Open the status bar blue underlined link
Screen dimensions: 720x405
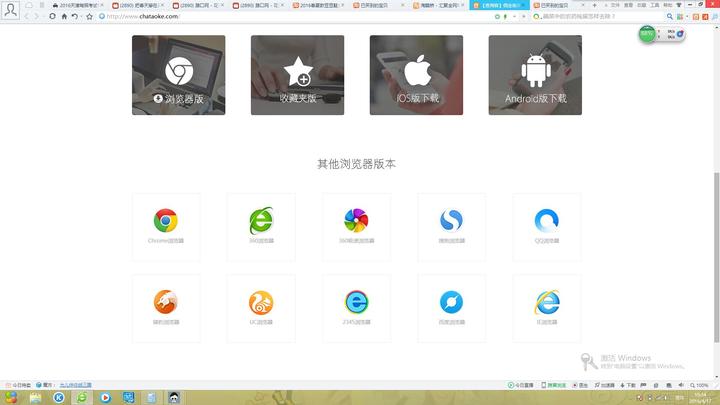point(75,385)
